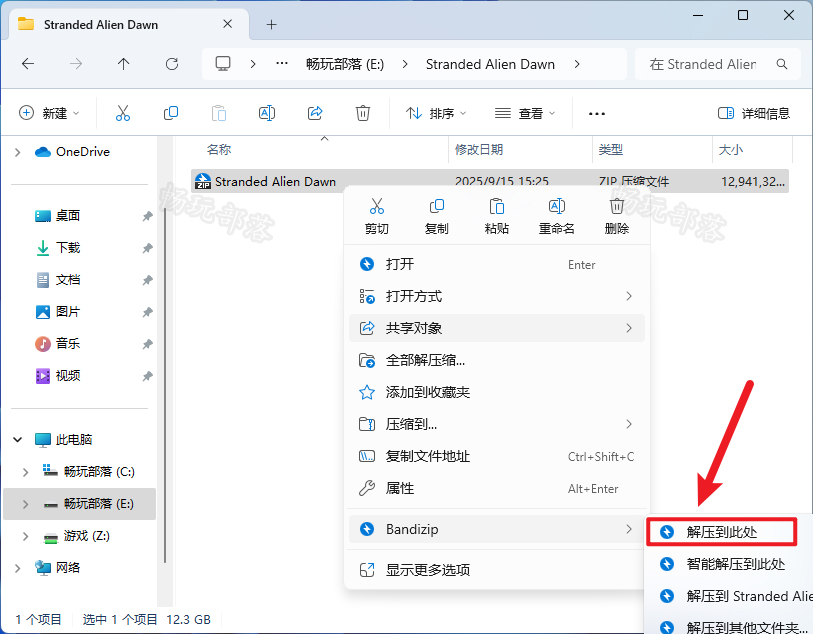The image size is (813, 634).
Task: Click Stranded Alien Dawn breadcrumb in address bar
Action: pos(490,64)
